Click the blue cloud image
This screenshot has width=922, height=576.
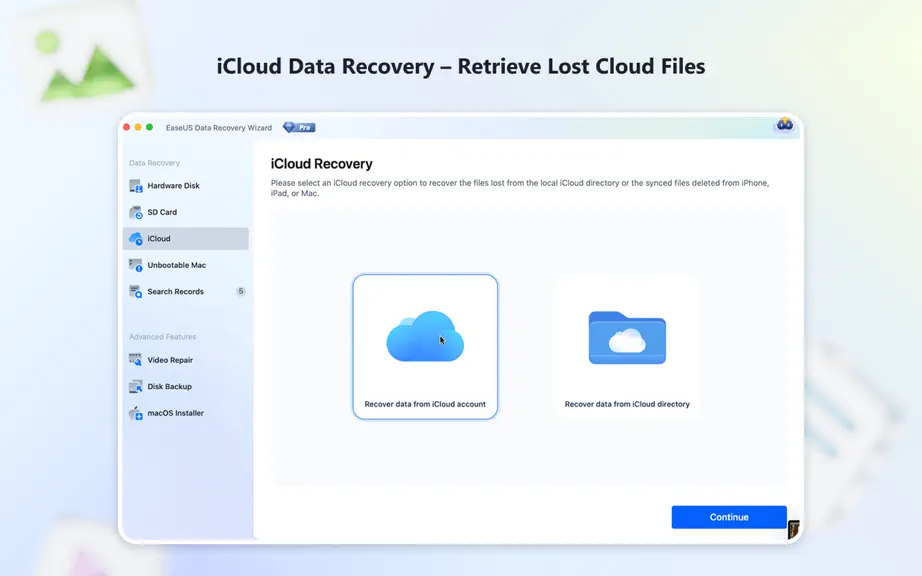click(x=425, y=337)
